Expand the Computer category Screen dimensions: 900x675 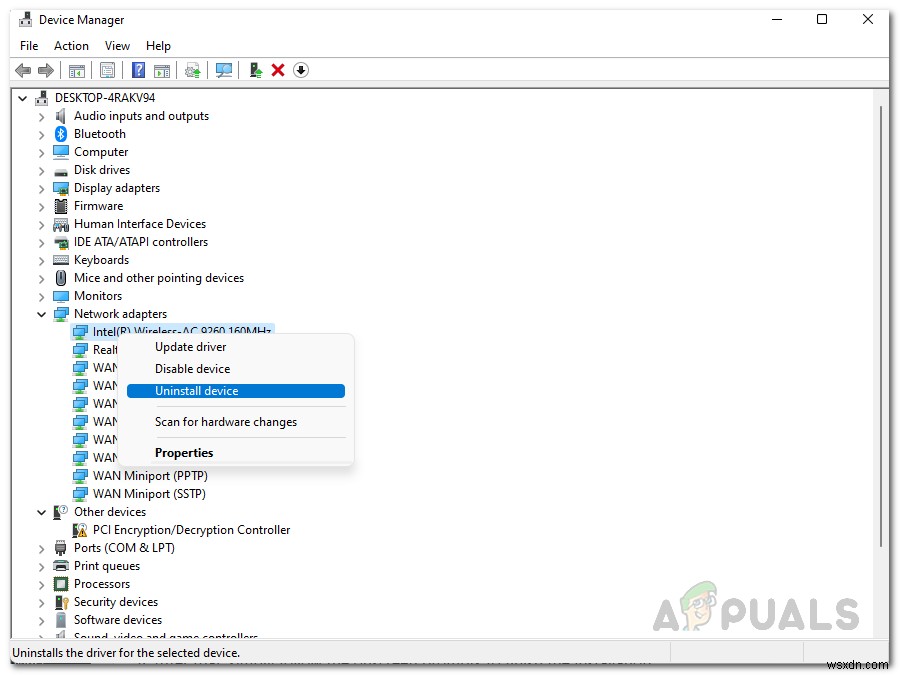click(x=41, y=153)
